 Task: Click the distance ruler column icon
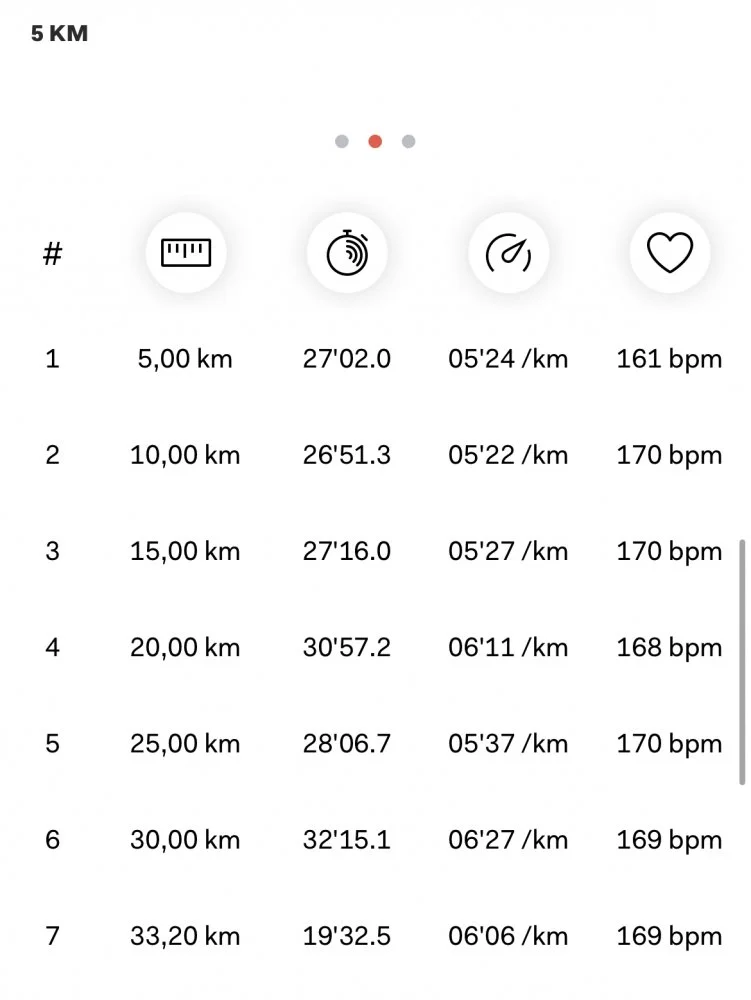point(185,253)
